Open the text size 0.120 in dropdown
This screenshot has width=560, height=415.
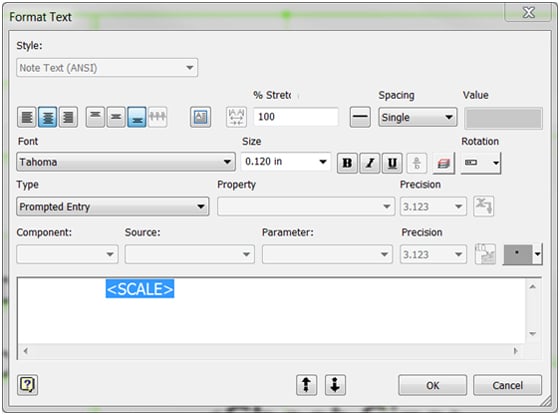click(286, 162)
